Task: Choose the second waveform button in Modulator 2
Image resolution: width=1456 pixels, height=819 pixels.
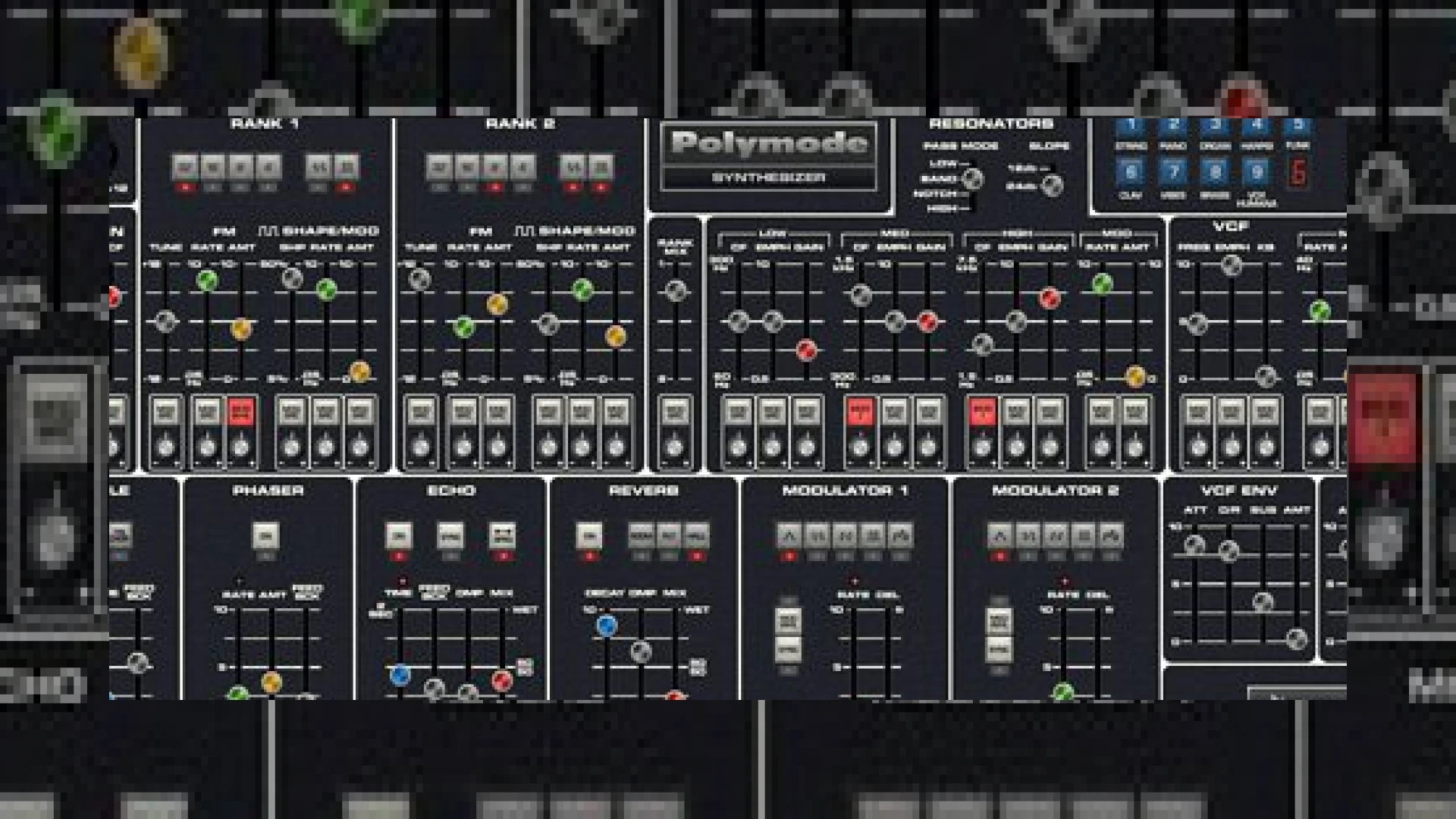Action: [x=1028, y=535]
